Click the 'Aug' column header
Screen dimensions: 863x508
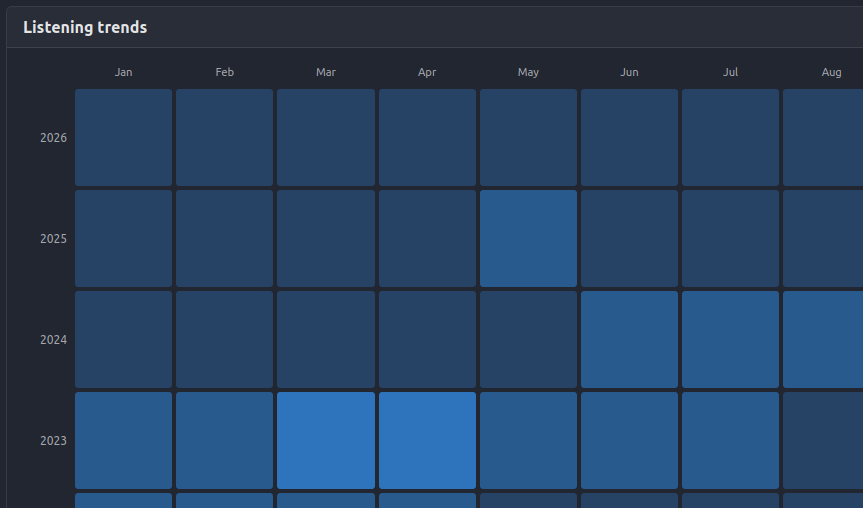click(831, 72)
